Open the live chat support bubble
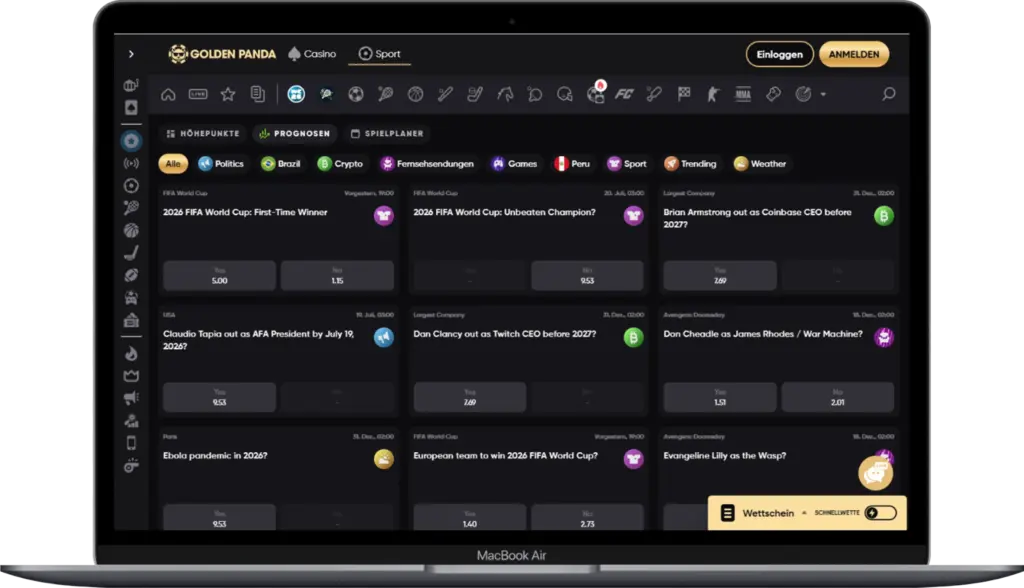The image size is (1024, 588). point(875,473)
